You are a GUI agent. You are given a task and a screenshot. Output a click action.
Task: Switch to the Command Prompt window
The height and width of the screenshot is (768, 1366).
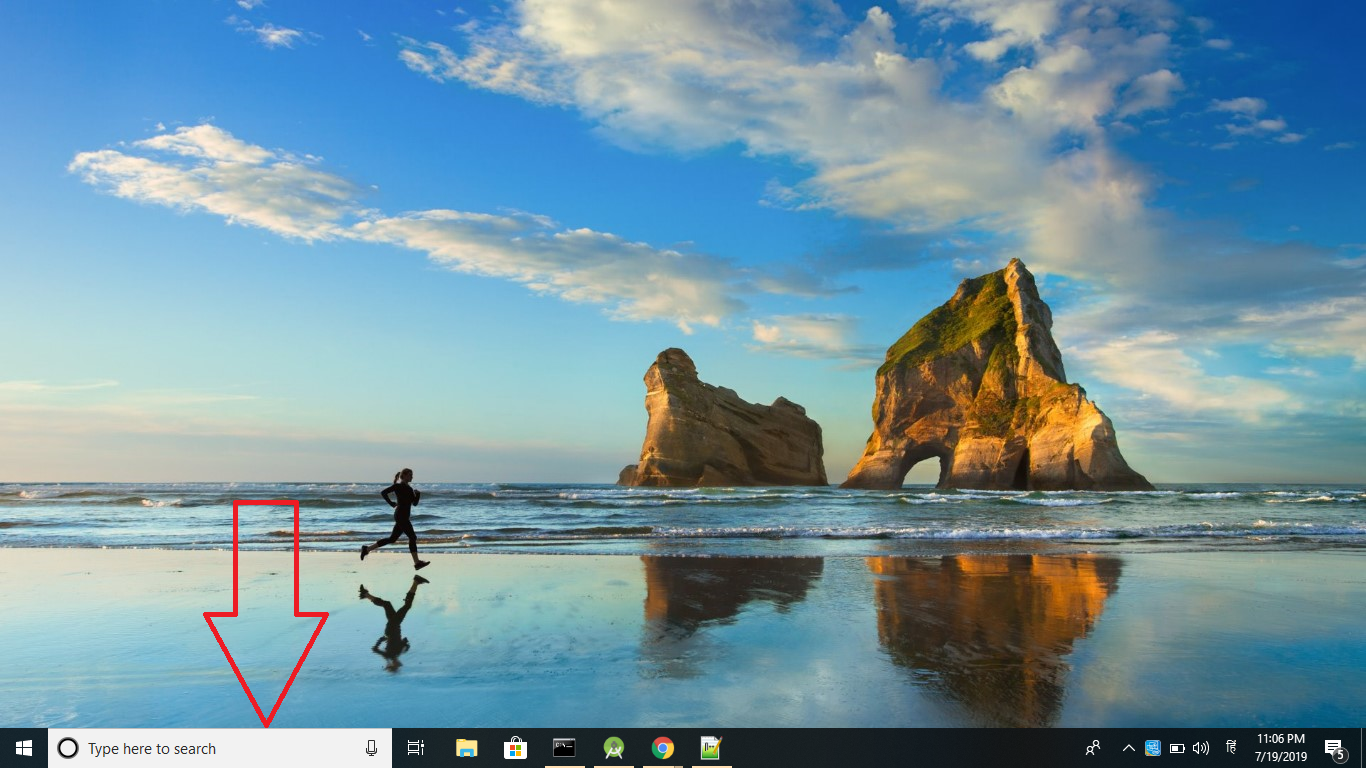(x=564, y=748)
